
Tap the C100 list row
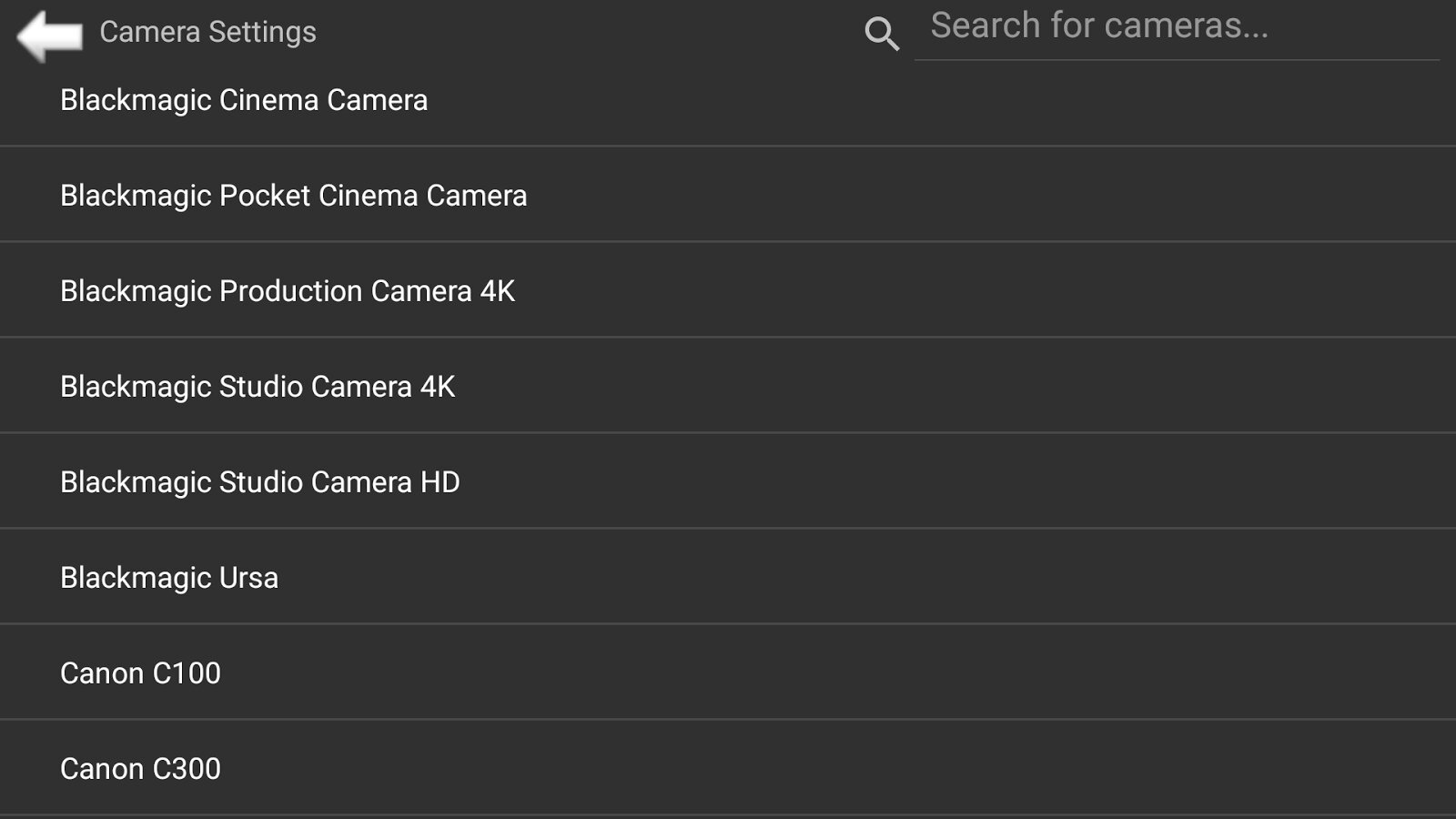[728, 673]
